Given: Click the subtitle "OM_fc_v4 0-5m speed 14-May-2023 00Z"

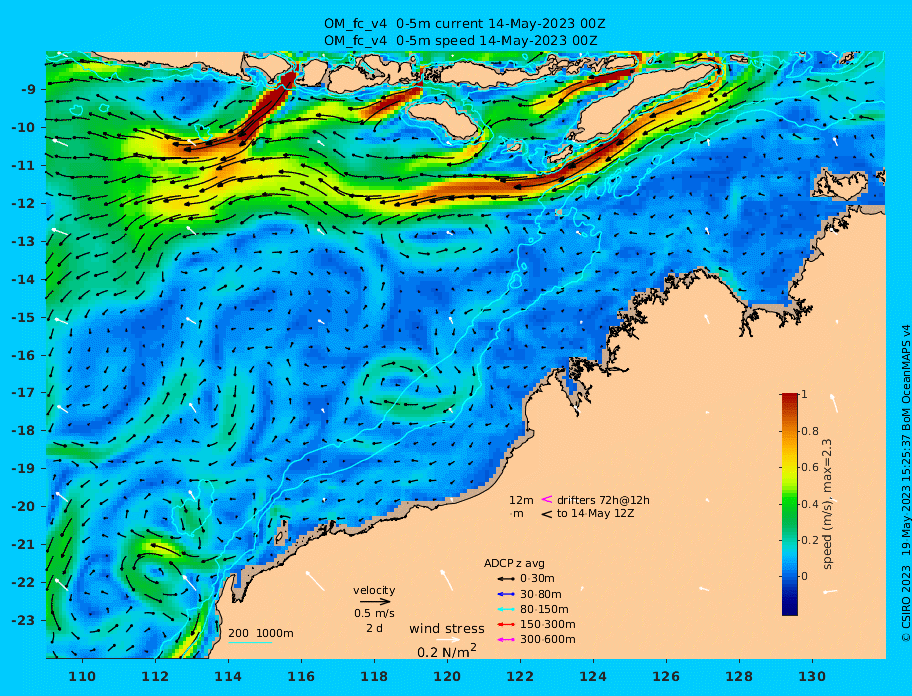Looking at the screenshot, I should (461, 41).
